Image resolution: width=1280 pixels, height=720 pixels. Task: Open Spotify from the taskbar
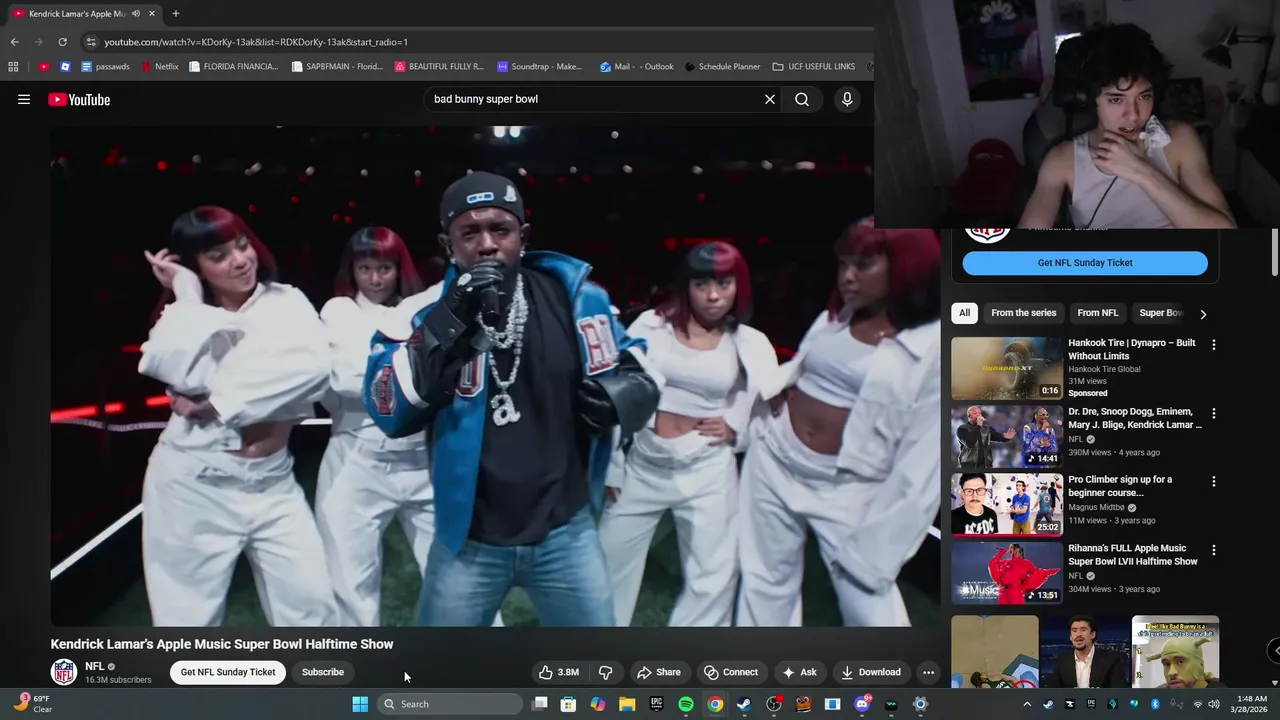[x=686, y=704]
